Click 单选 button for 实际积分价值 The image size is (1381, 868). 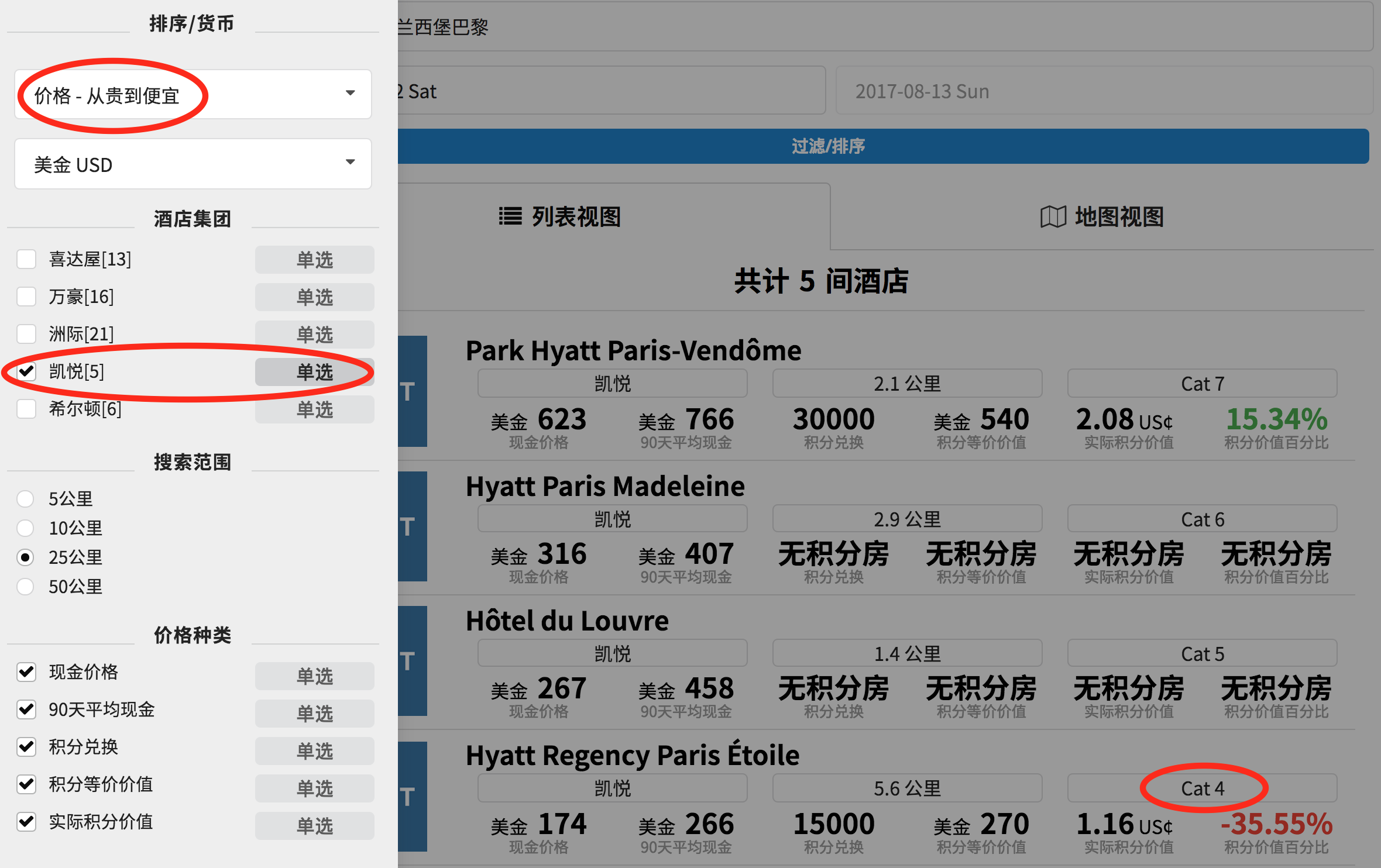(315, 826)
